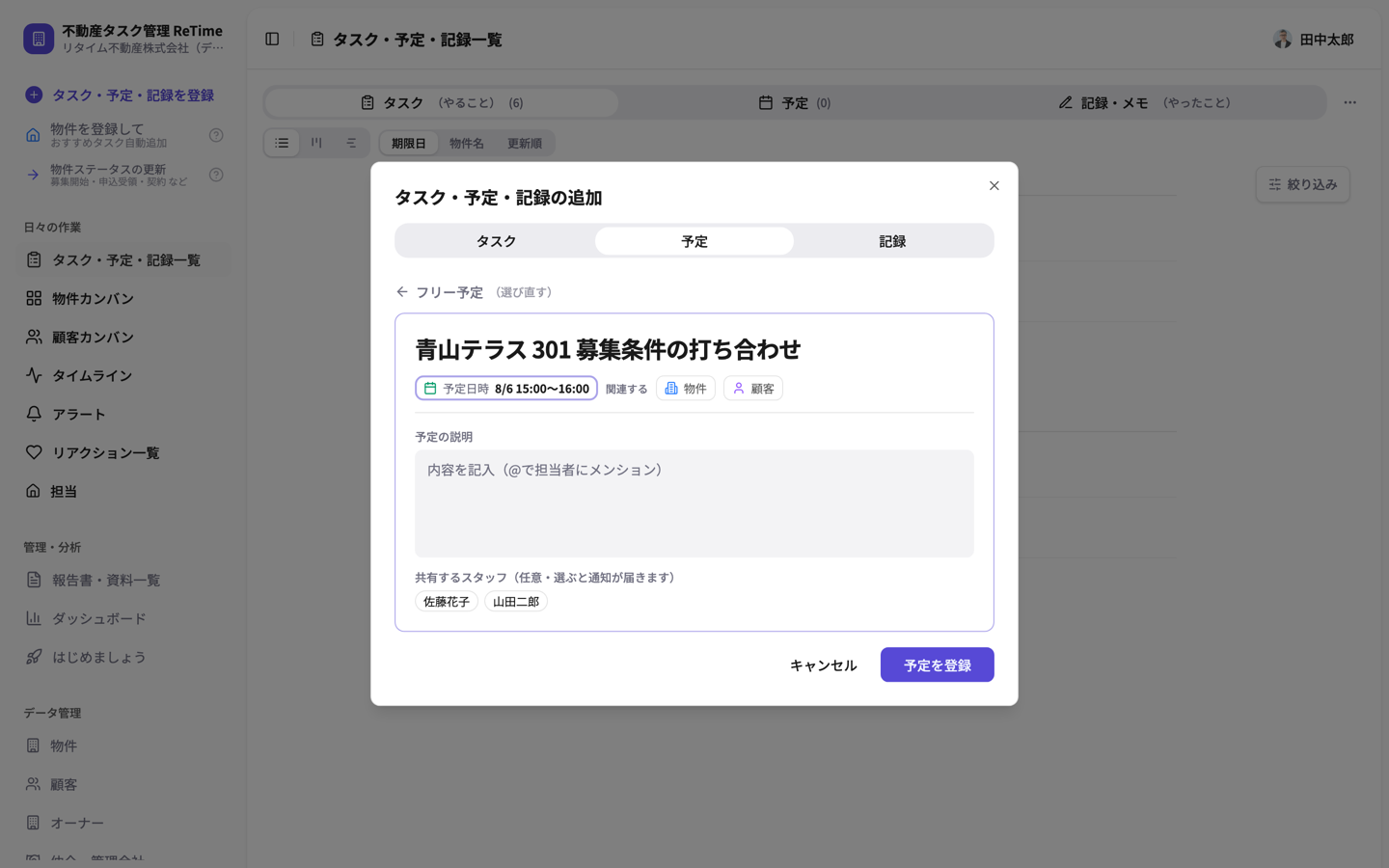Open 報告書・資料一覧 in the sidebar
Image resolution: width=1389 pixels, height=868 pixels.
(123, 580)
